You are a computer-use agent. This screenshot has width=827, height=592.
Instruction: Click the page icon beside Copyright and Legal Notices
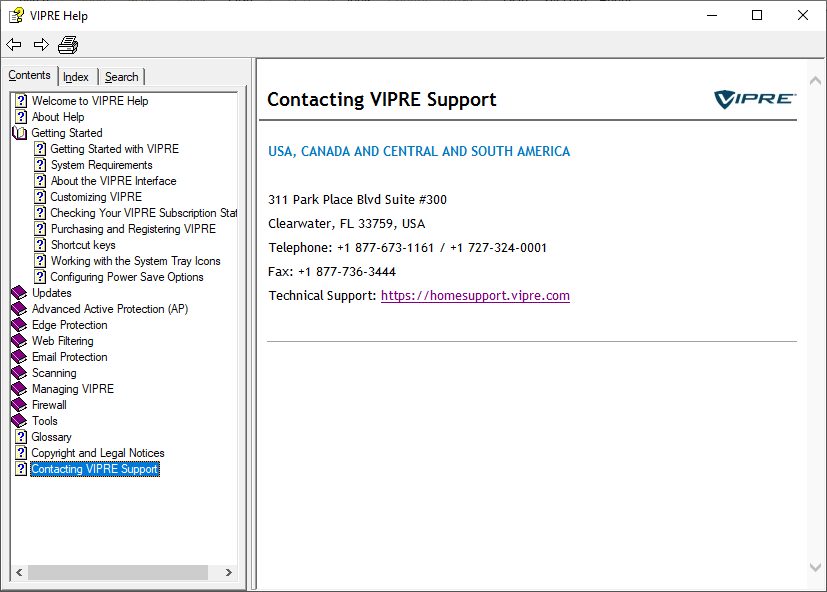tap(21, 453)
